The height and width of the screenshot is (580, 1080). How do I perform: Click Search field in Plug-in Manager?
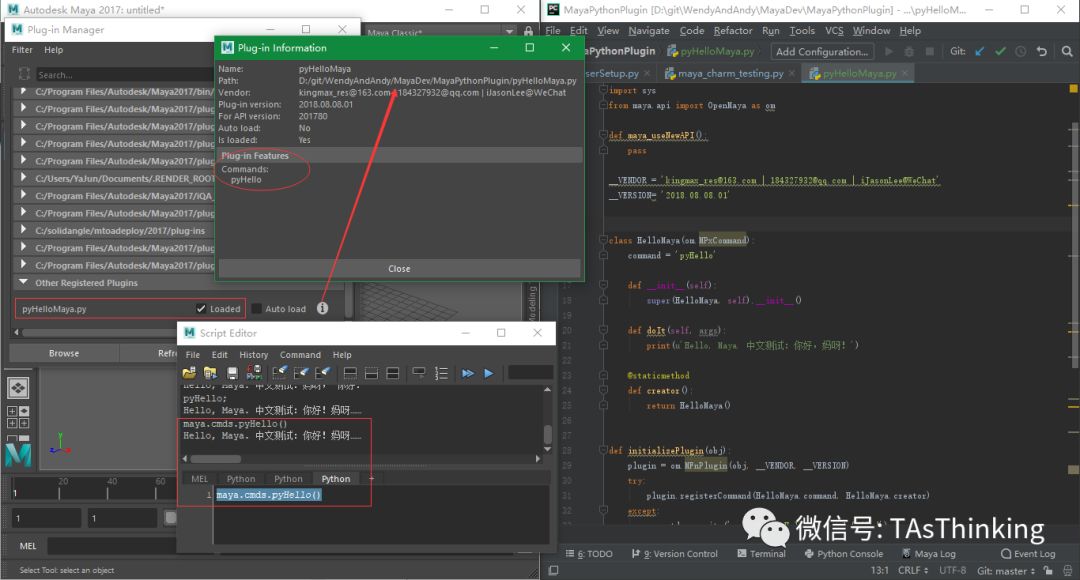pyautogui.click(x=124, y=74)
